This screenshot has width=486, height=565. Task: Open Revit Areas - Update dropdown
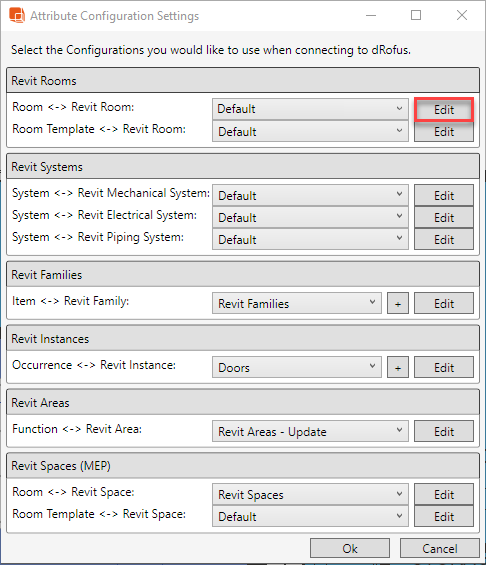point(310,431)
